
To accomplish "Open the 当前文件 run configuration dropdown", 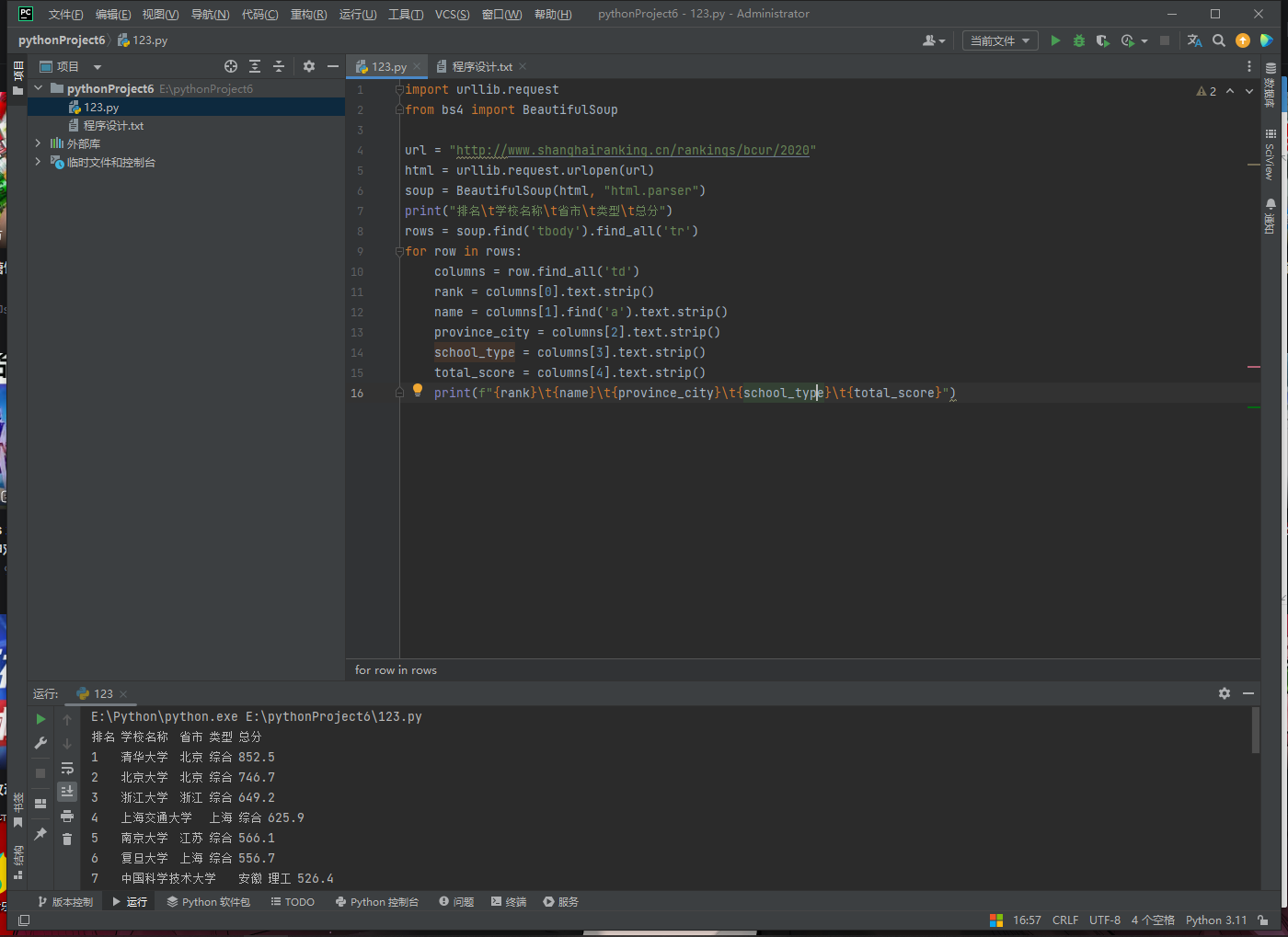I will pyautogui.click(x=1000, y=40).
